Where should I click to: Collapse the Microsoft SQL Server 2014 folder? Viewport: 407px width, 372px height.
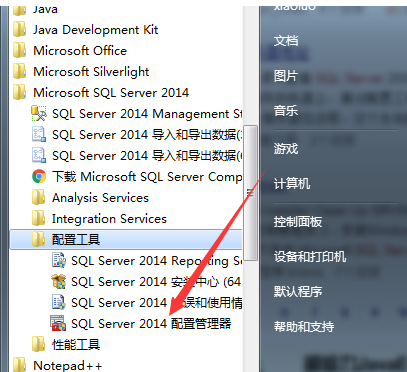[111, 93]
